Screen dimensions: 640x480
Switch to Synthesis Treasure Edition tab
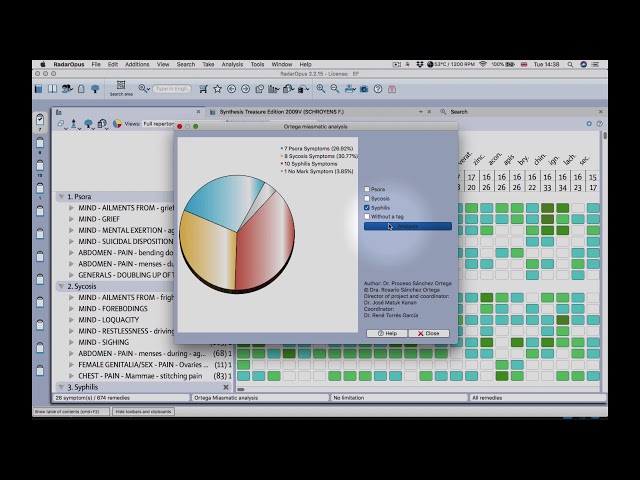[282, 112]
